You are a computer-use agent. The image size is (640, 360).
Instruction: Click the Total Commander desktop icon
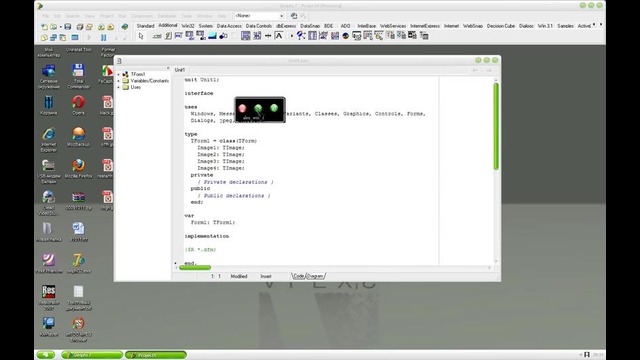[x=78, y=76]
